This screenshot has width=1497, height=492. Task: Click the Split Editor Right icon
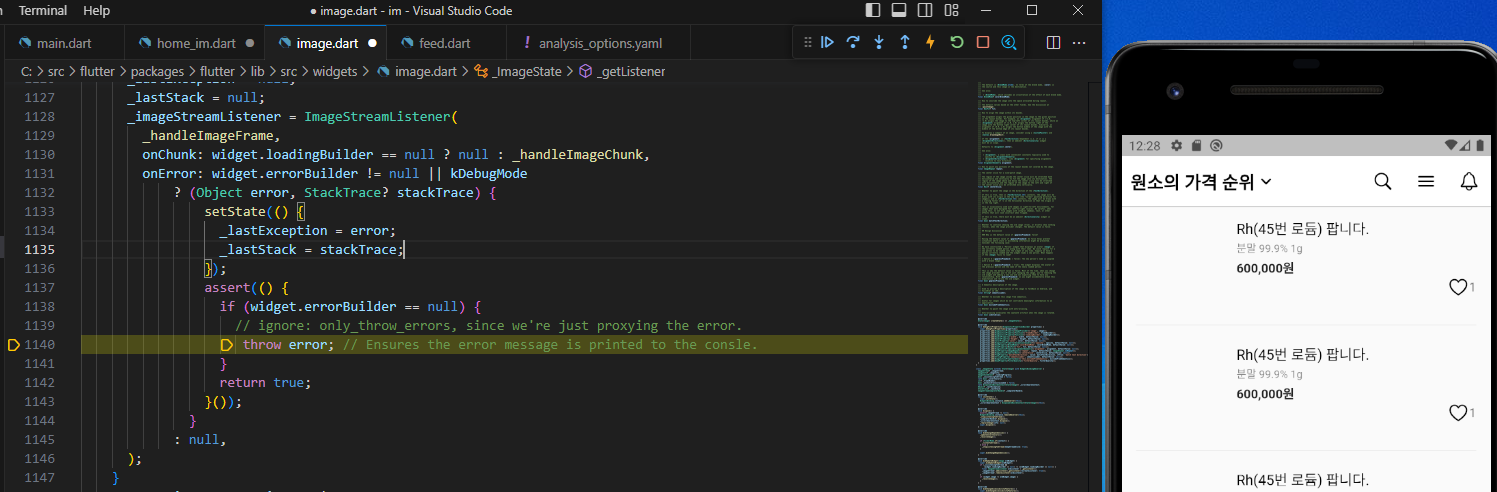point(1053,43)
